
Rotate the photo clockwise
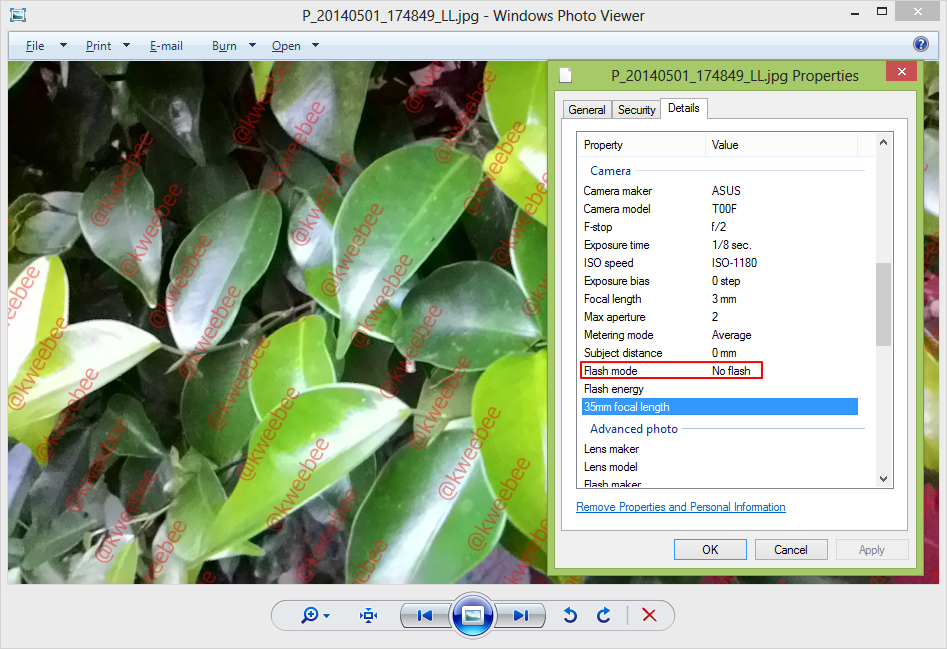coord(603,615)
